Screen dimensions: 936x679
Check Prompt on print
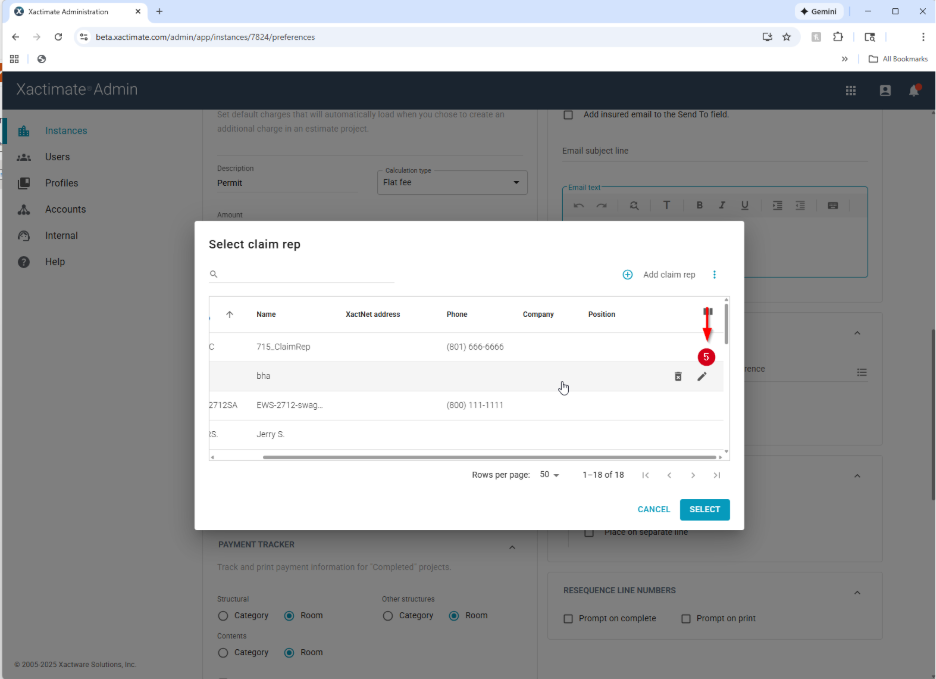686,619
